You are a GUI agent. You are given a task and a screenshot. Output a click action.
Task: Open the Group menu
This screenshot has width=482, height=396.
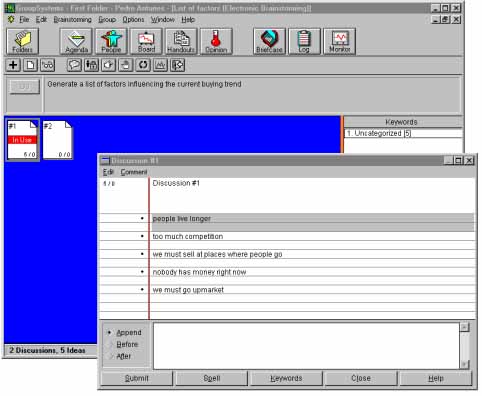coord(107,20)
